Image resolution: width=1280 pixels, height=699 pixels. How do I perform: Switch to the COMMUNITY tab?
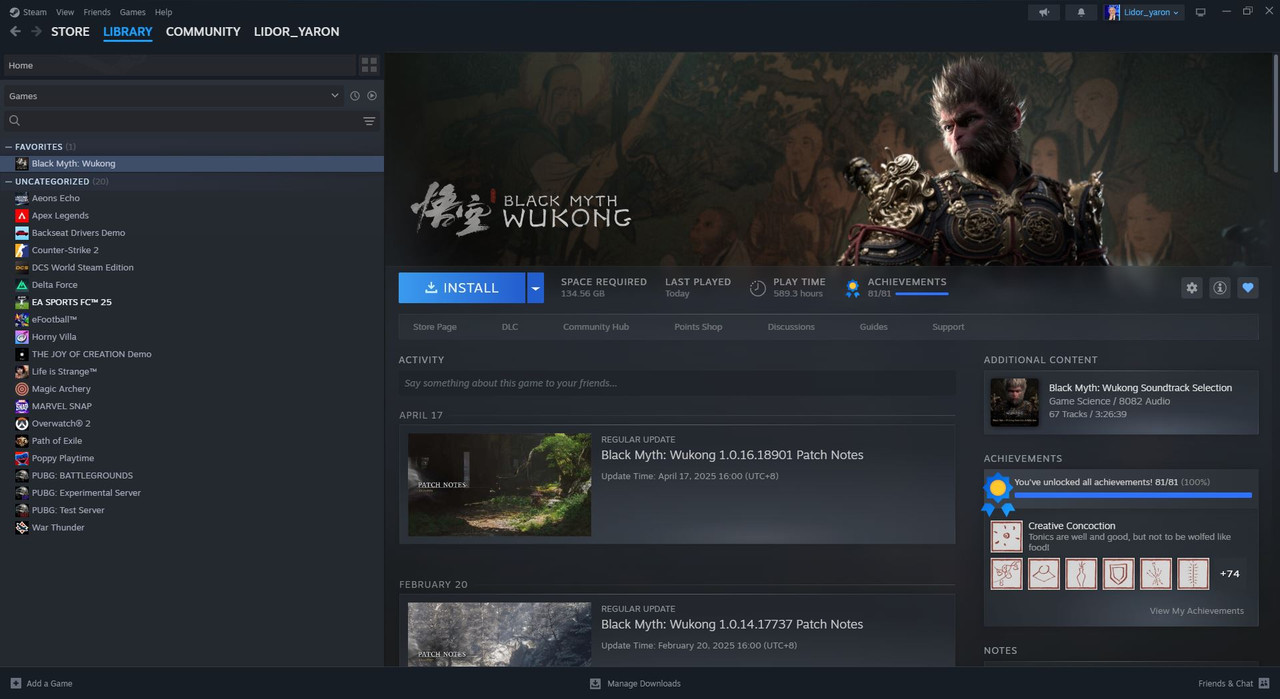tap(203, 32)
